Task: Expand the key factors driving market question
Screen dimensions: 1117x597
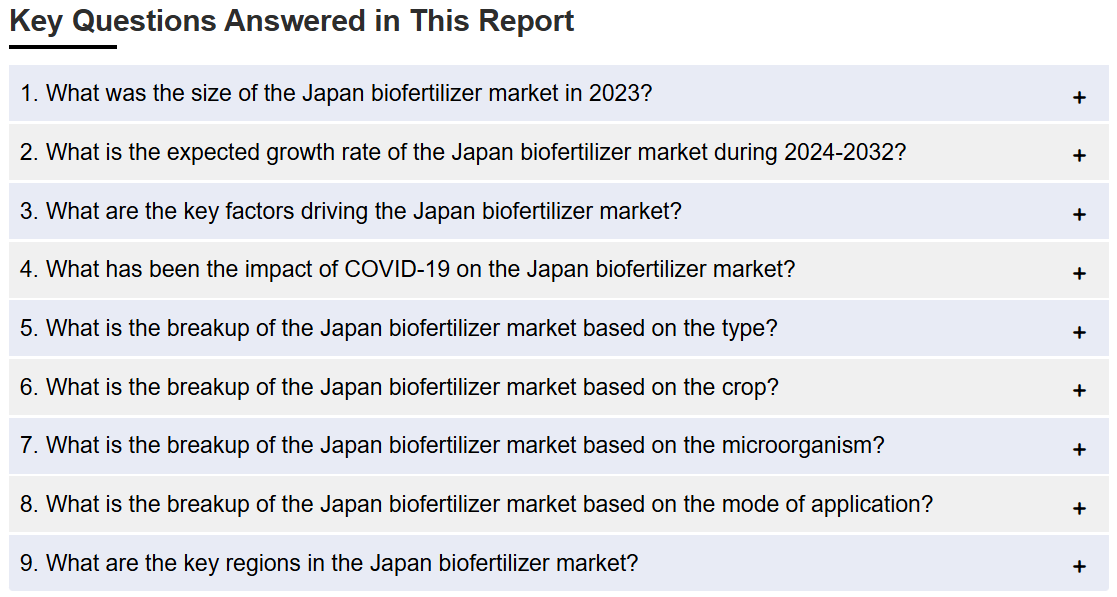Action: click(558, 211)
